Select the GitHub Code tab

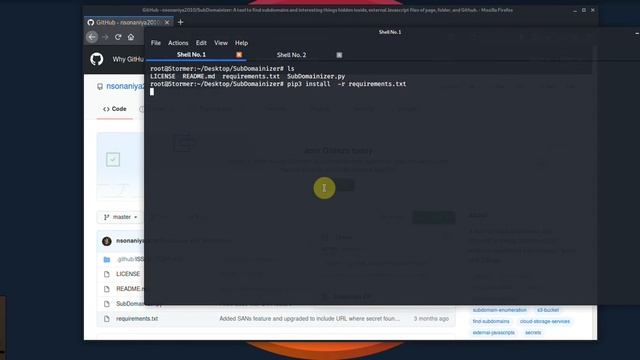point(115,109)
